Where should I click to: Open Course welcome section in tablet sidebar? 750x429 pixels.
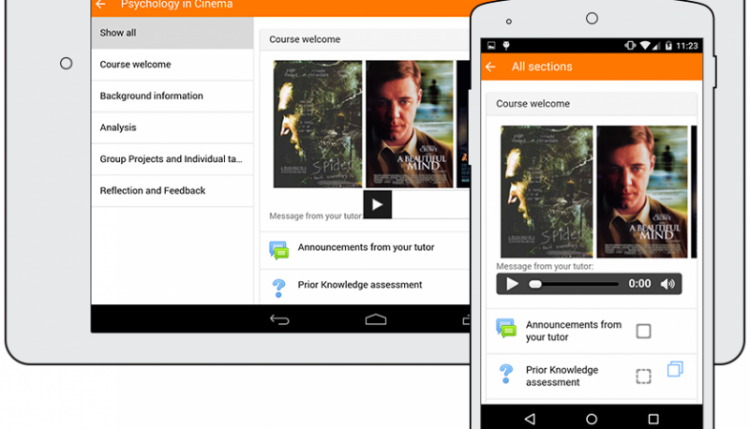(172, 64)
